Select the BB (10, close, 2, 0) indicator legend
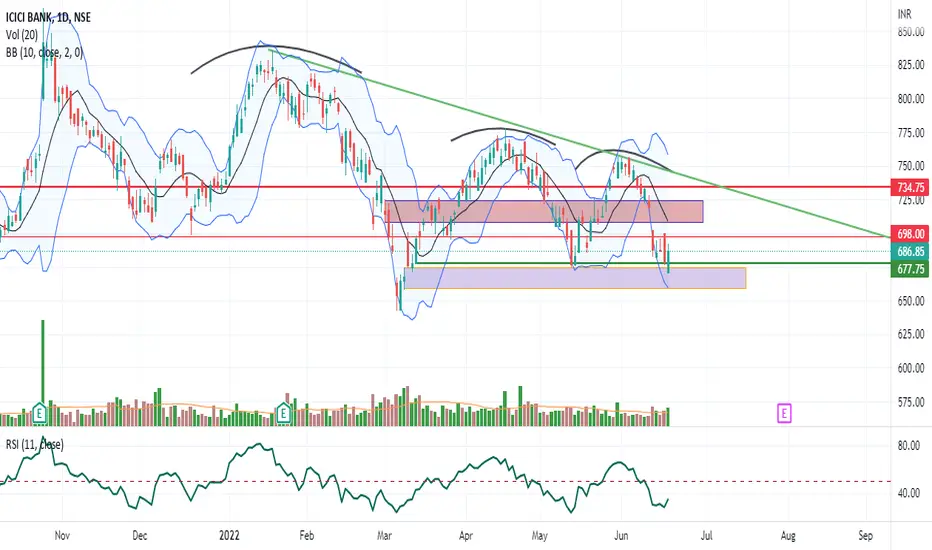This screenshot has width=932, height=550. point(44,53)
